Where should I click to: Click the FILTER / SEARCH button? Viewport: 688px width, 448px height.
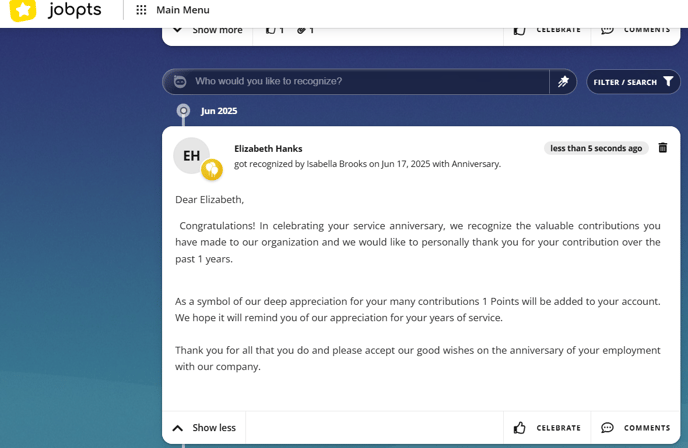coord(633,82)
